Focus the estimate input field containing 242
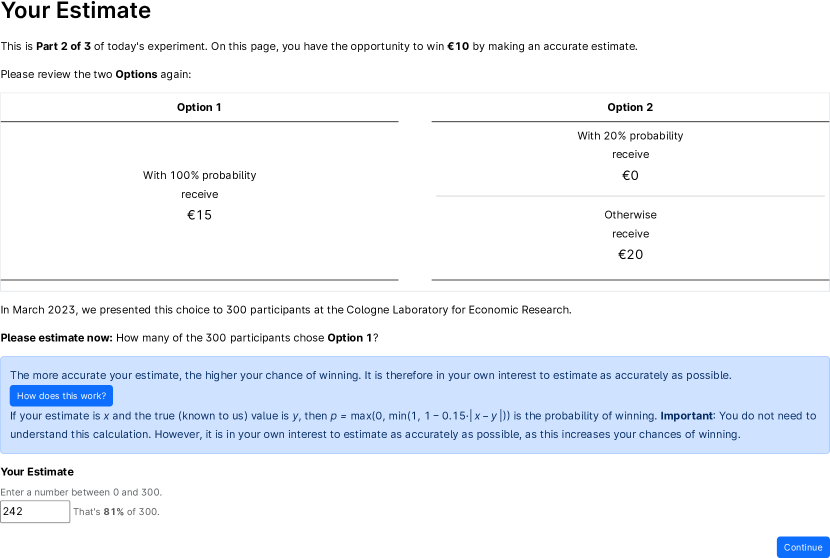Image resolution: width=830 pixels, height=558 pixels. tap(35, 511)
